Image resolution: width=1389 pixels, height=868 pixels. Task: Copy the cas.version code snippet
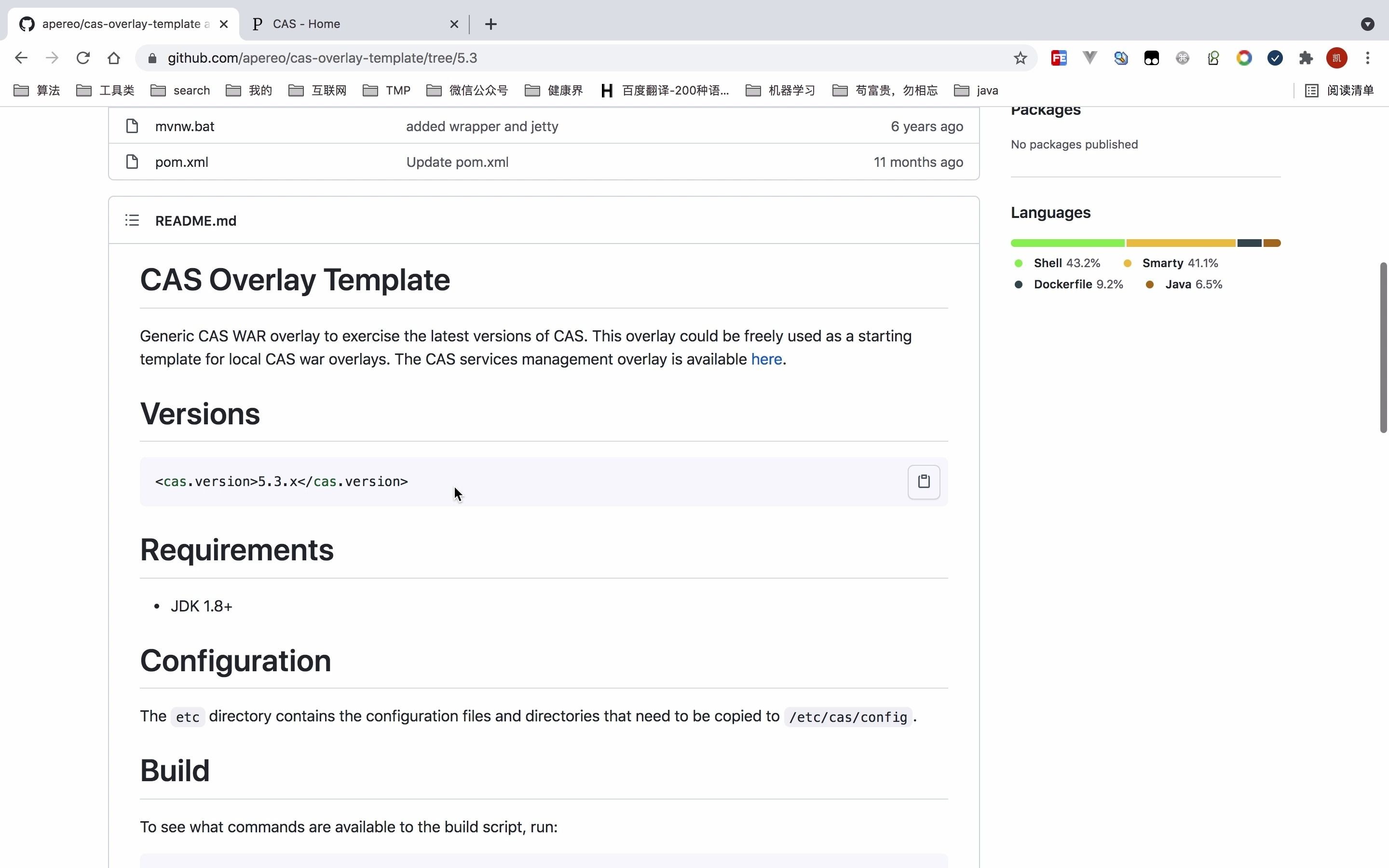[924, 482]
